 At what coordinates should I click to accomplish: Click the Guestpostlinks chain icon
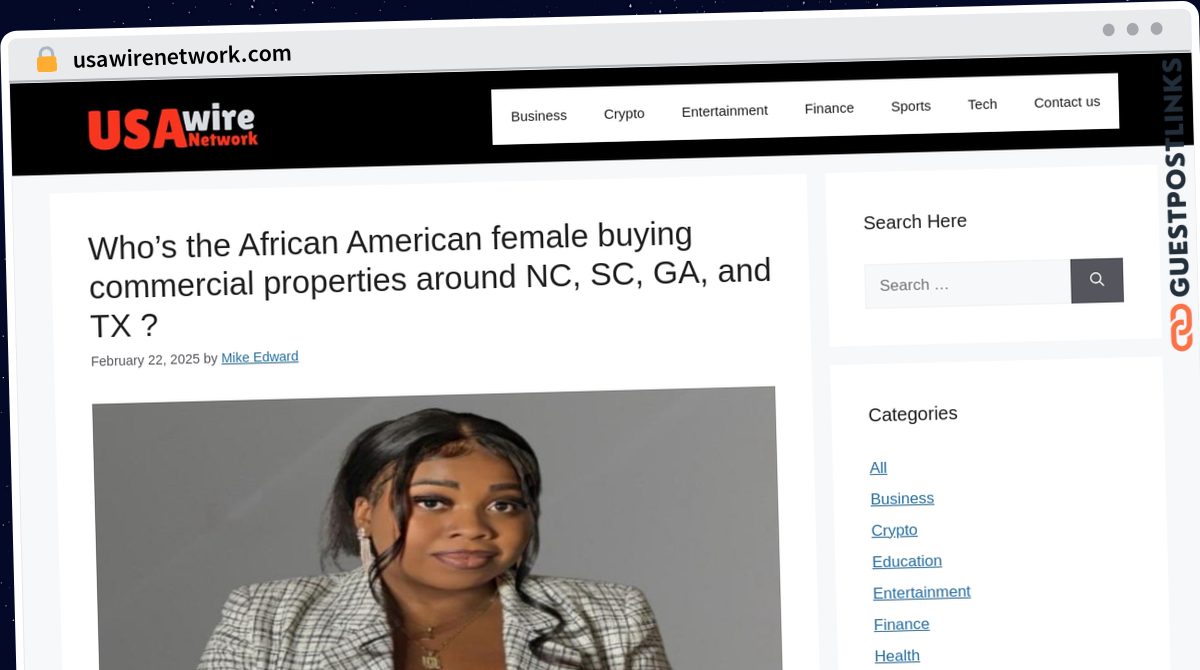[x=1182, y=328]
